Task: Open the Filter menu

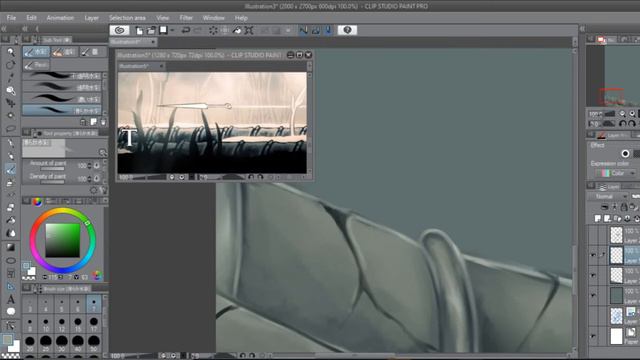Action: coord(186,18)
